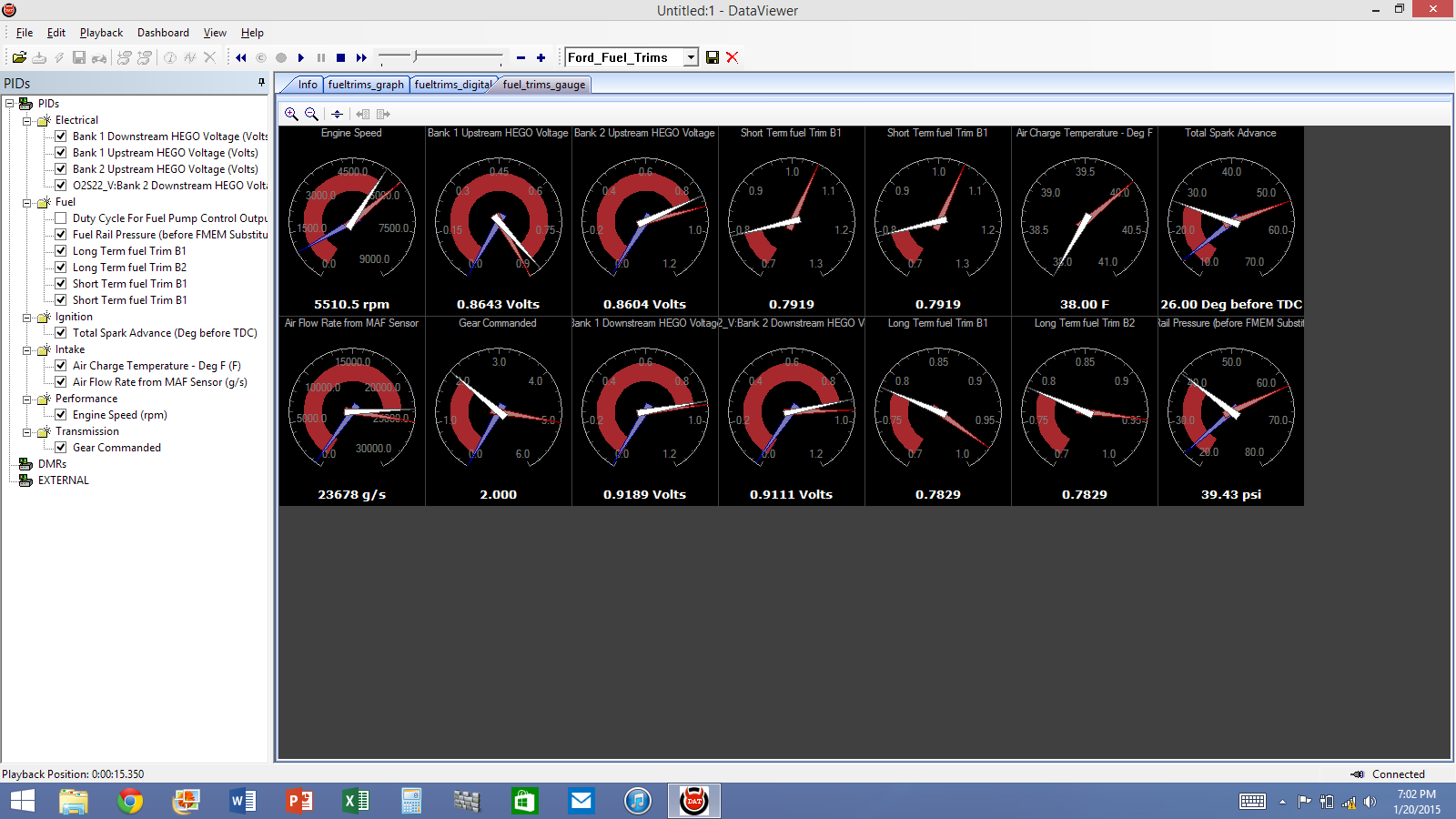Click the open file folder icon
This screenshot has width=1456, height=819.
pyautogui.click(x=19, y=57)
